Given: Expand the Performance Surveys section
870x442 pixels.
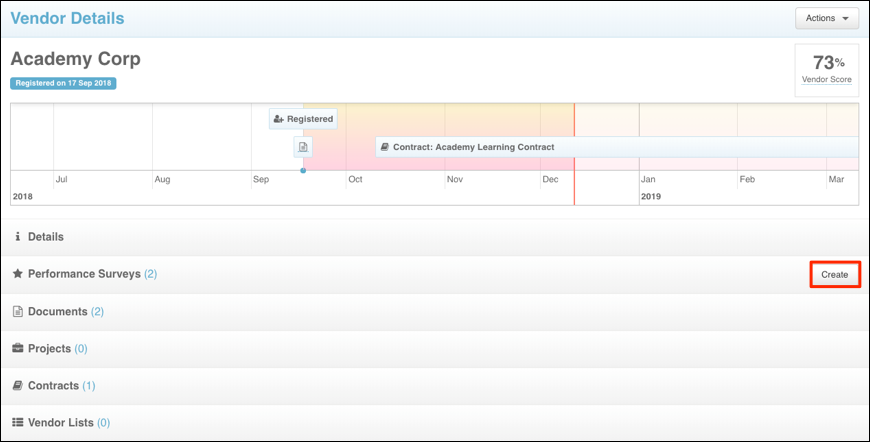Looking at the screenshot, I should point(84,274).
